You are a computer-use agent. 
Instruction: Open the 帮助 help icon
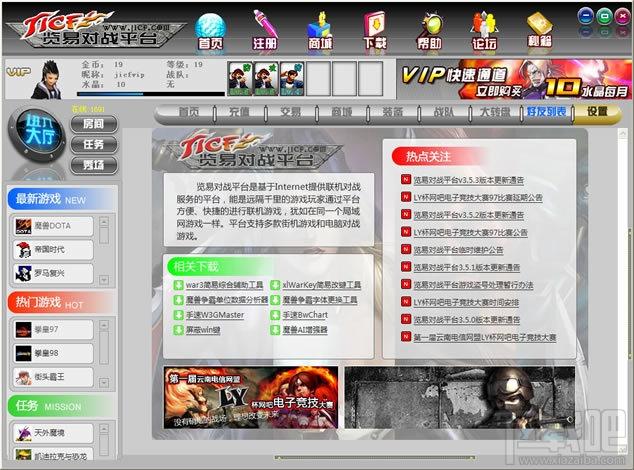tap(429, 31)
